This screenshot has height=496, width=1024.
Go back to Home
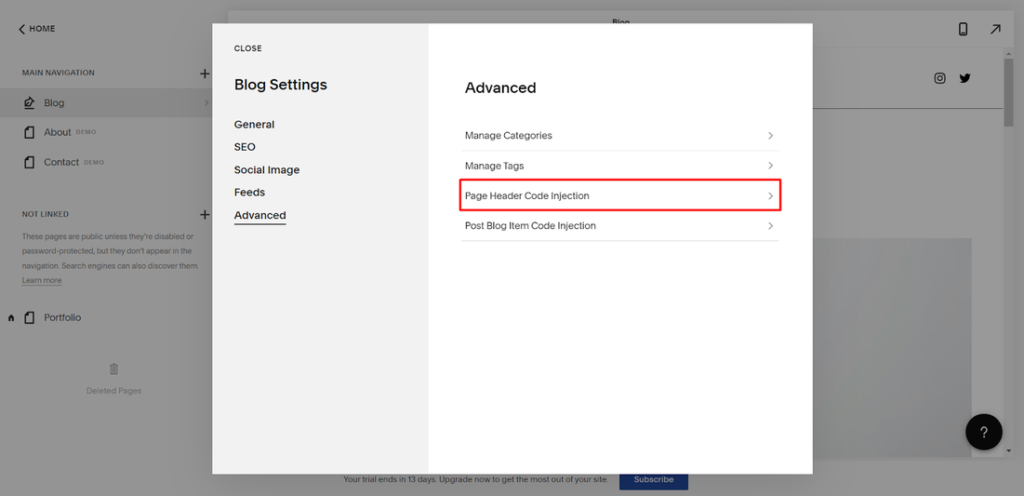pyautogui.click(x=37, y=29)
